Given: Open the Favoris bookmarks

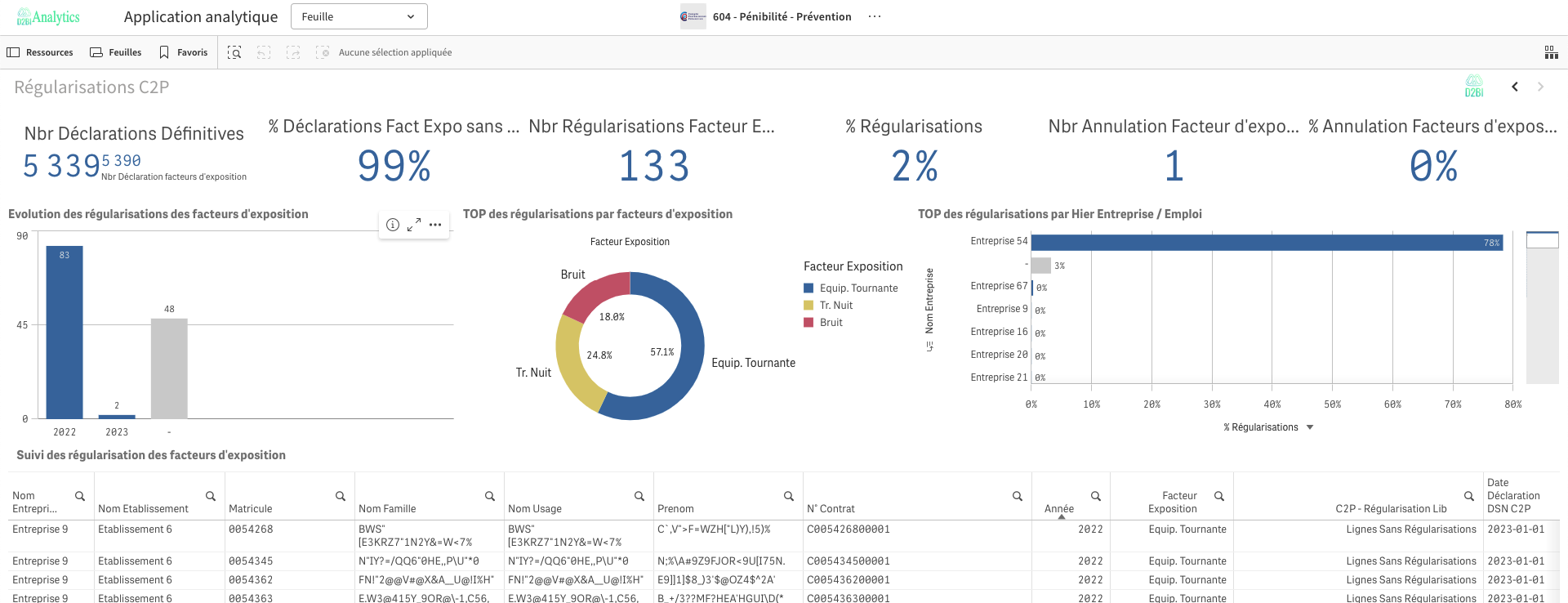Looking at the screenshot, I should [183, 52].
